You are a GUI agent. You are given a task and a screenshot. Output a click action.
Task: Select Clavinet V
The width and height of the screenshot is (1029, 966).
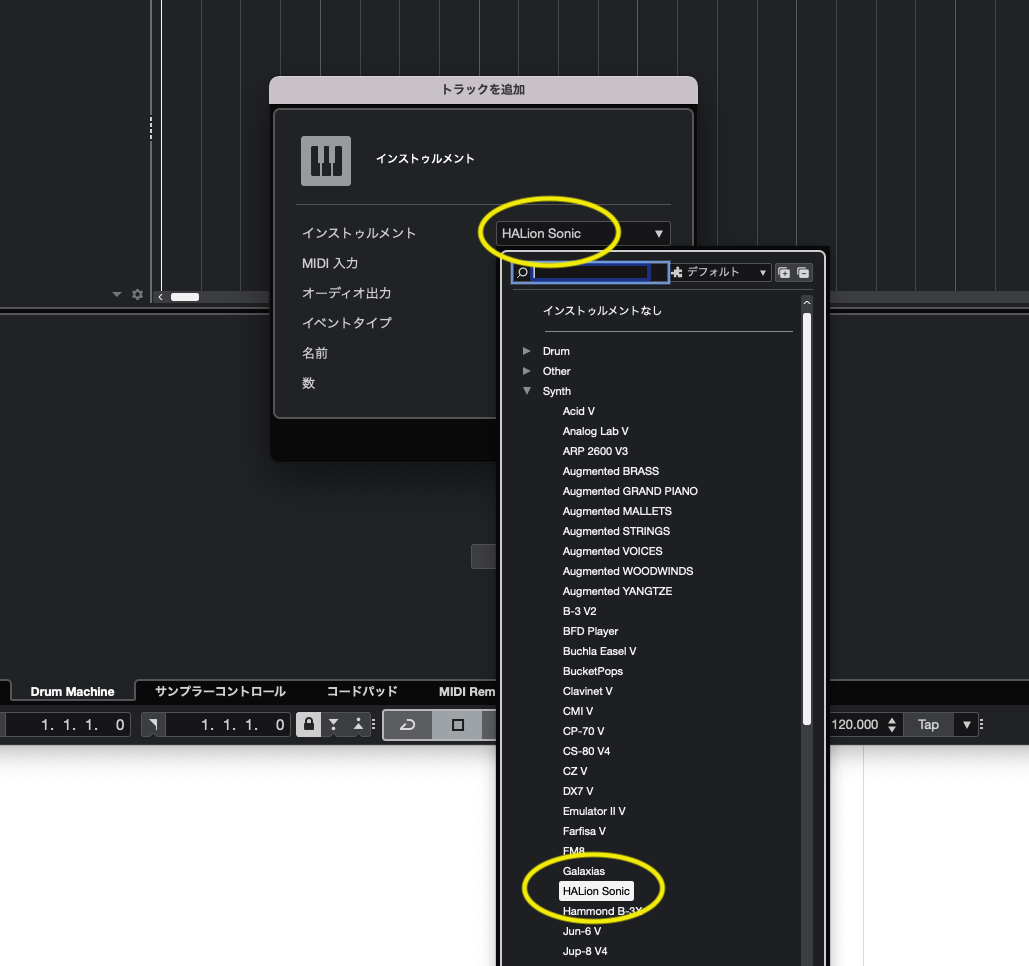pyautogui.click(x=587, y=692)
